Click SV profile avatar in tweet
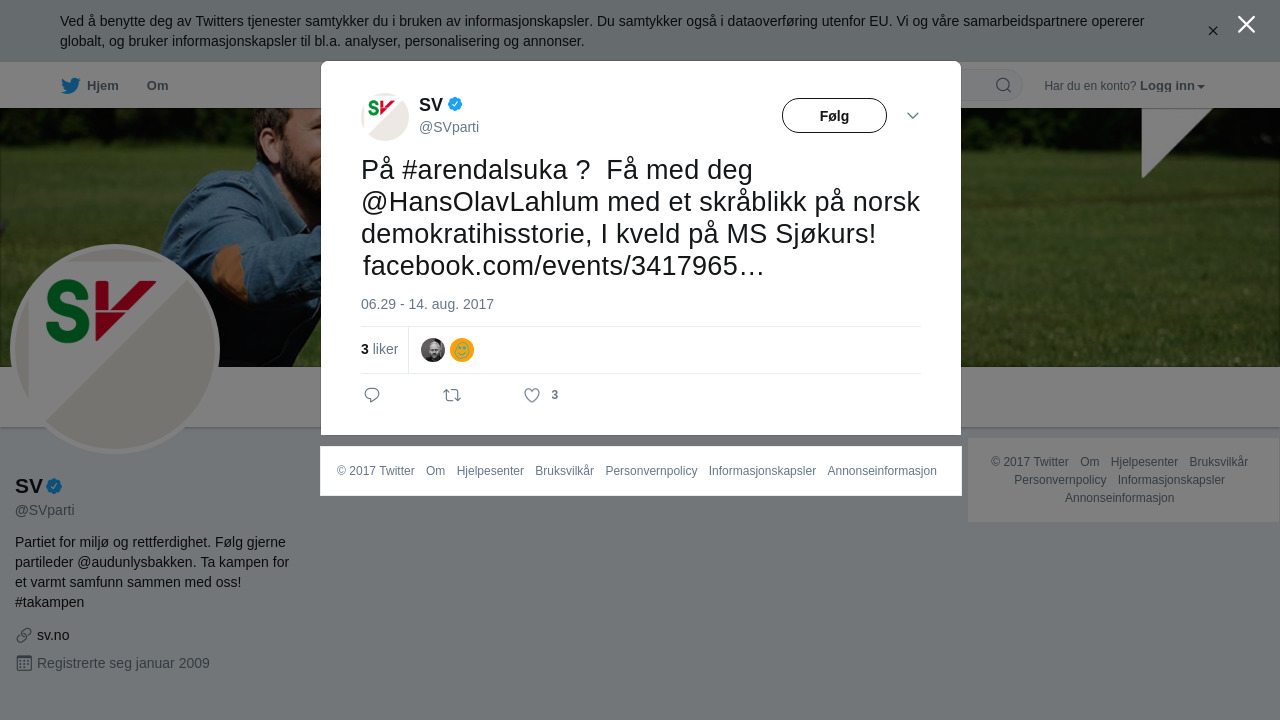The height and width of the screenshot is (720, 1280). (x=385, y=117)
